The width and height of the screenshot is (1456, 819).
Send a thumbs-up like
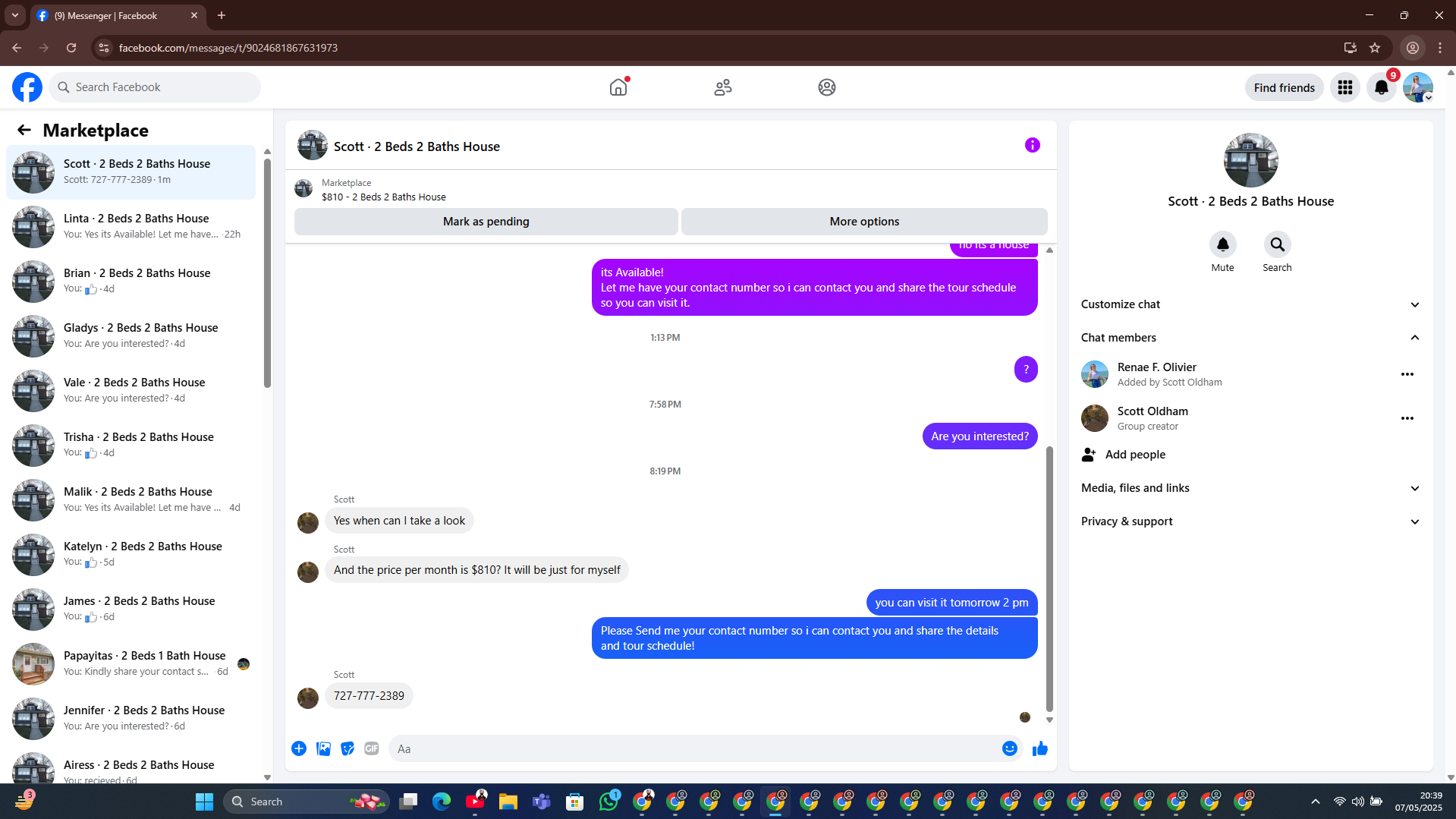[1040, 748]
